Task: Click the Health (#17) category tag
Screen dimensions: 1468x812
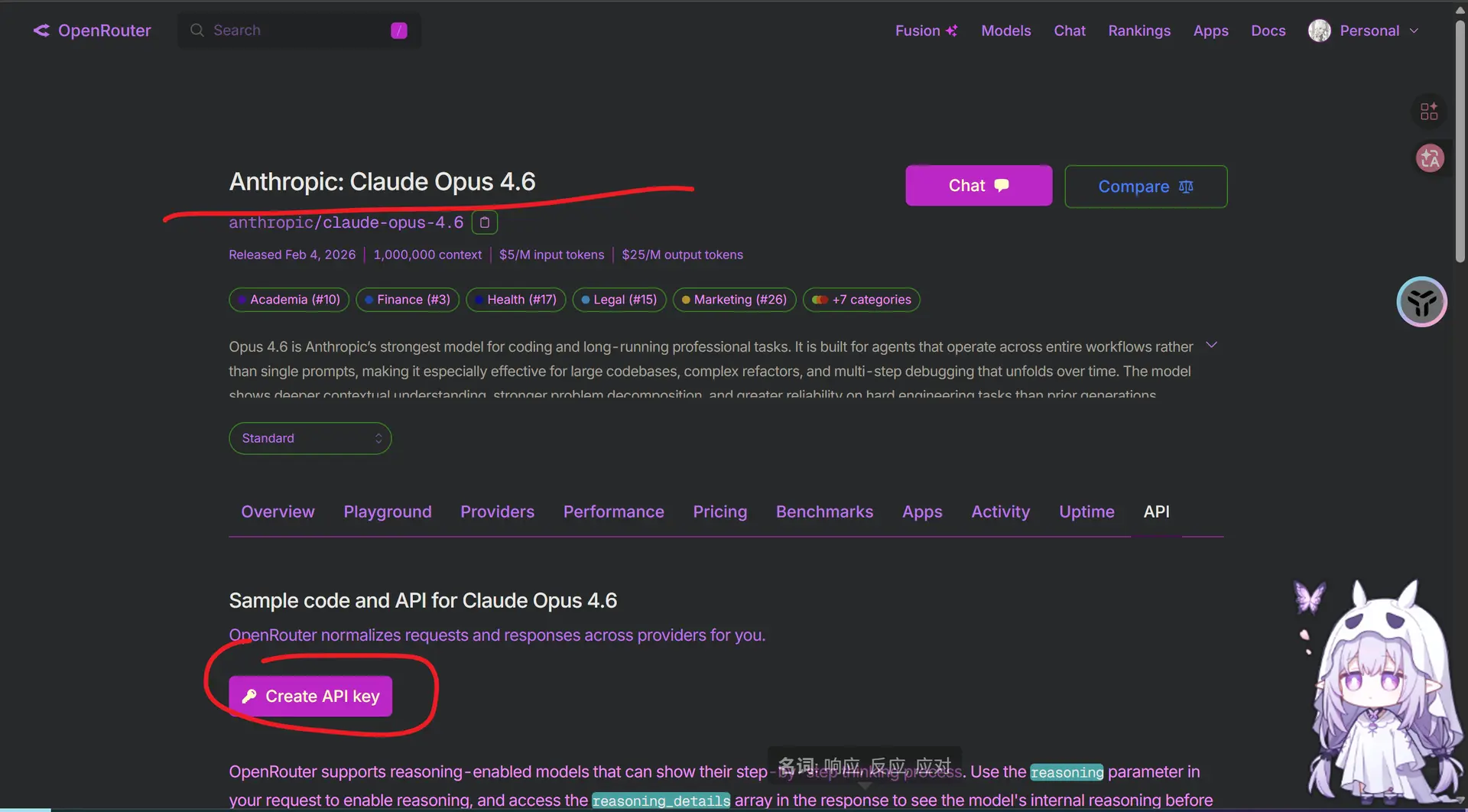Action: pos(516,300)
